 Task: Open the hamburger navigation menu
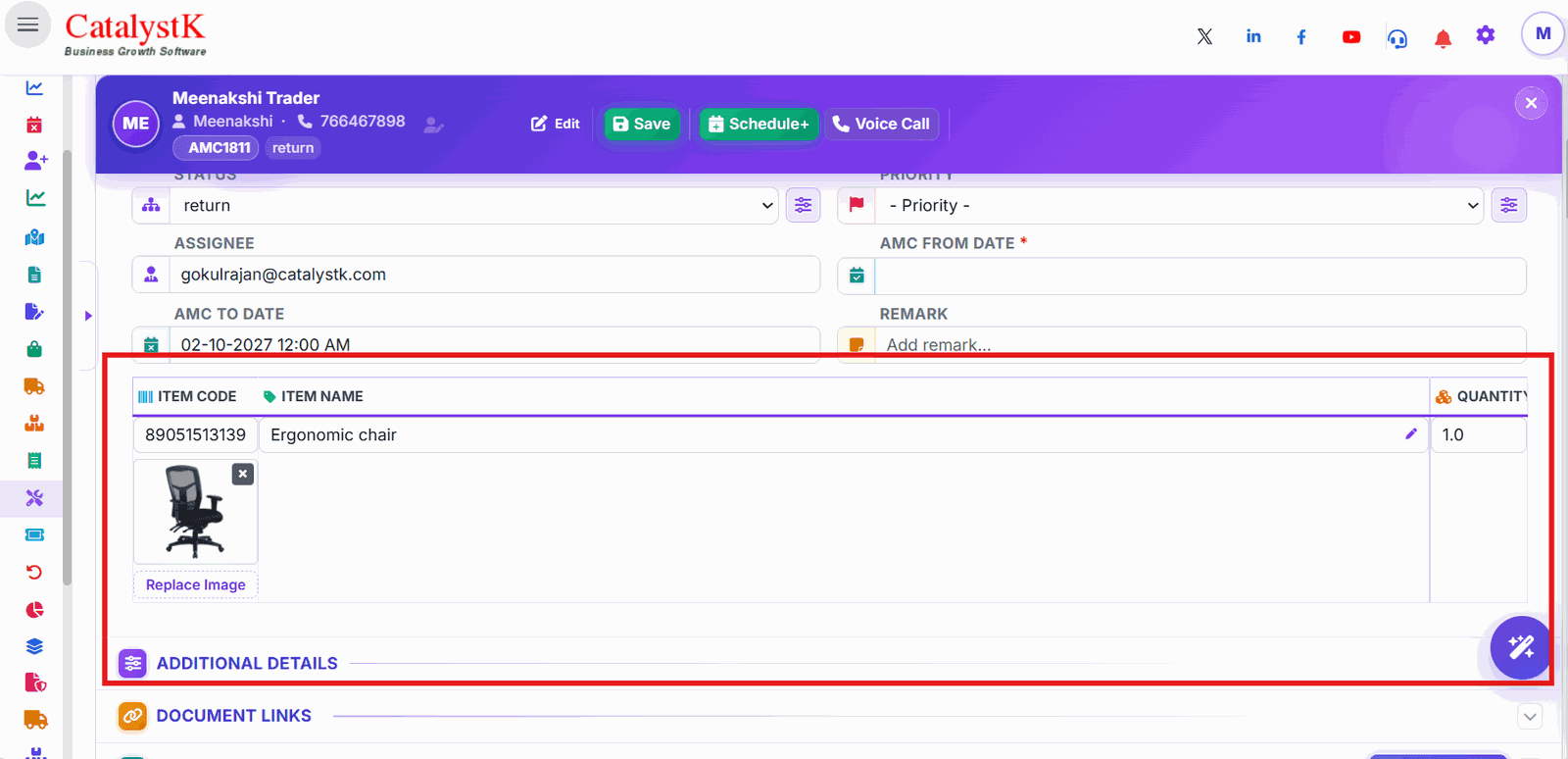[27, 25]
